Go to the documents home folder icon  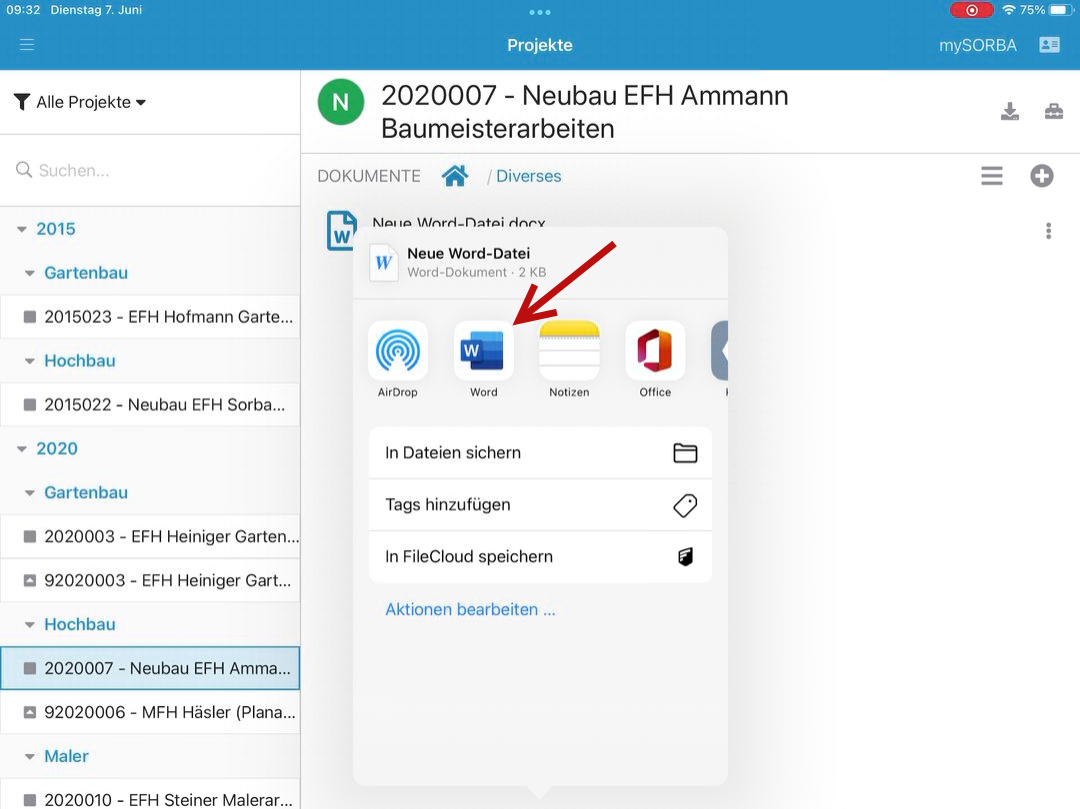[455, 176]
